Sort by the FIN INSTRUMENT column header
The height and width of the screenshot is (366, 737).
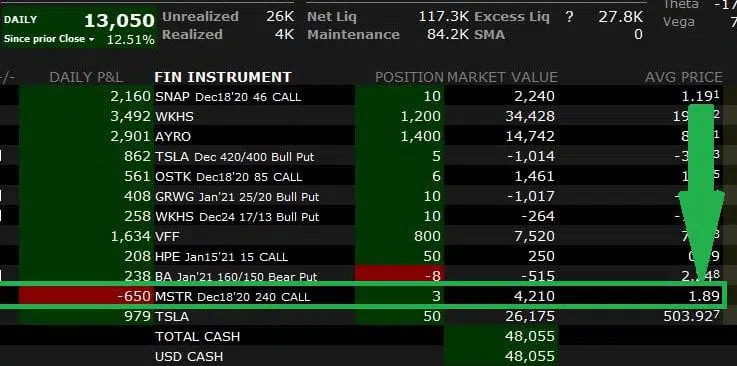point(223,77)
